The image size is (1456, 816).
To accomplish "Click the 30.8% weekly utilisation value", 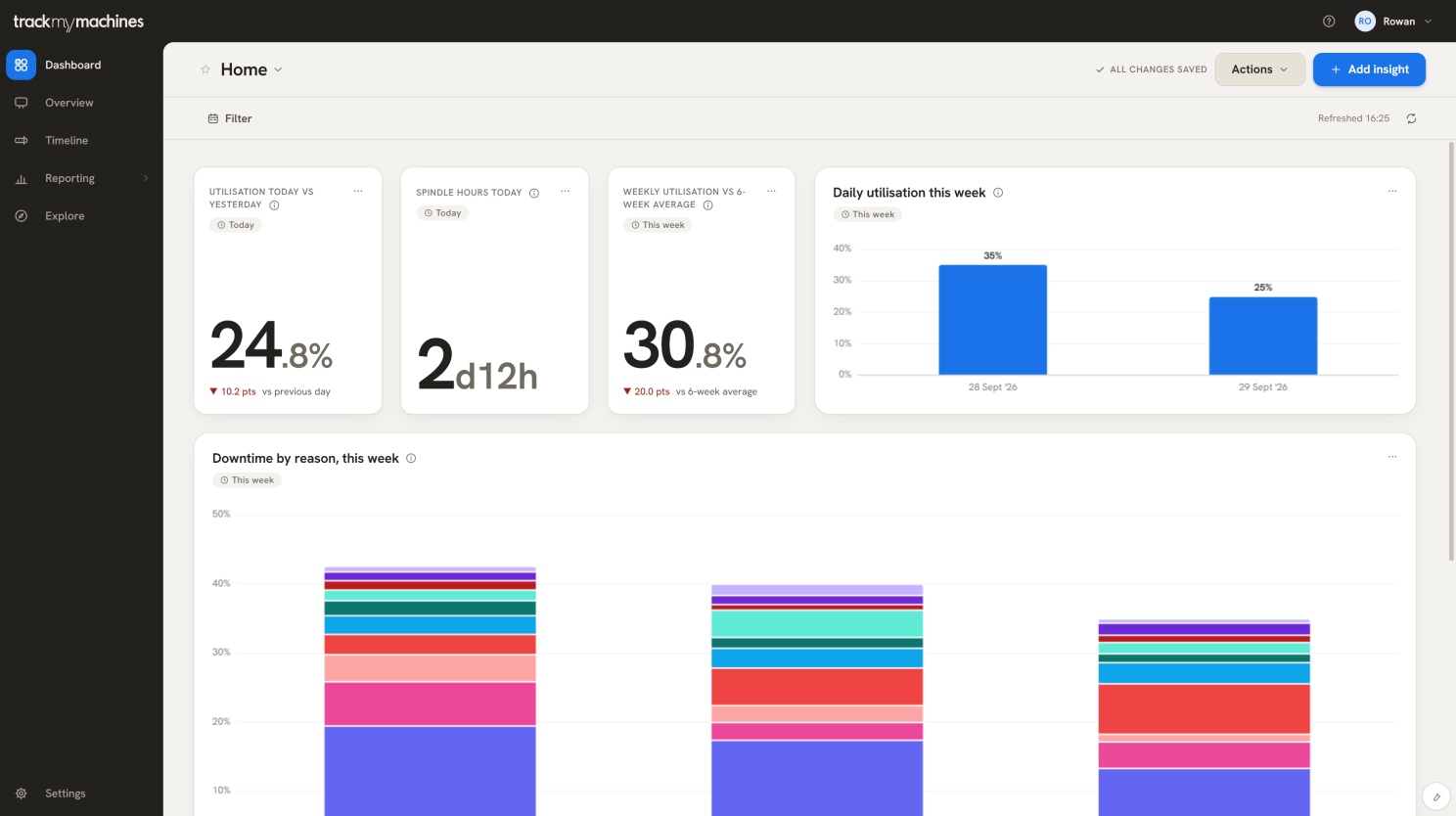I will click(x=685, y=346).
